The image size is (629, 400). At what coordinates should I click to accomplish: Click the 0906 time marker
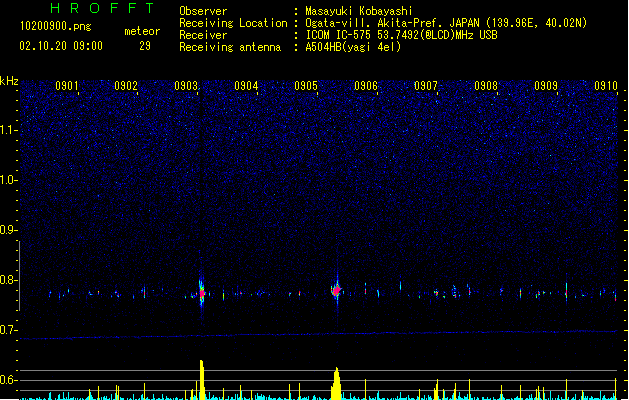tap(366, 86)
